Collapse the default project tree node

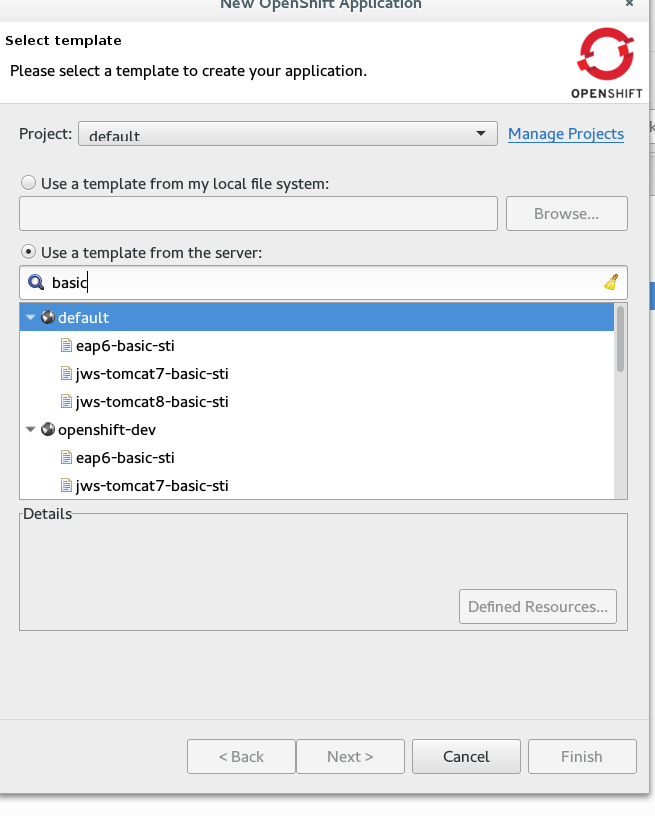[30, 317]
